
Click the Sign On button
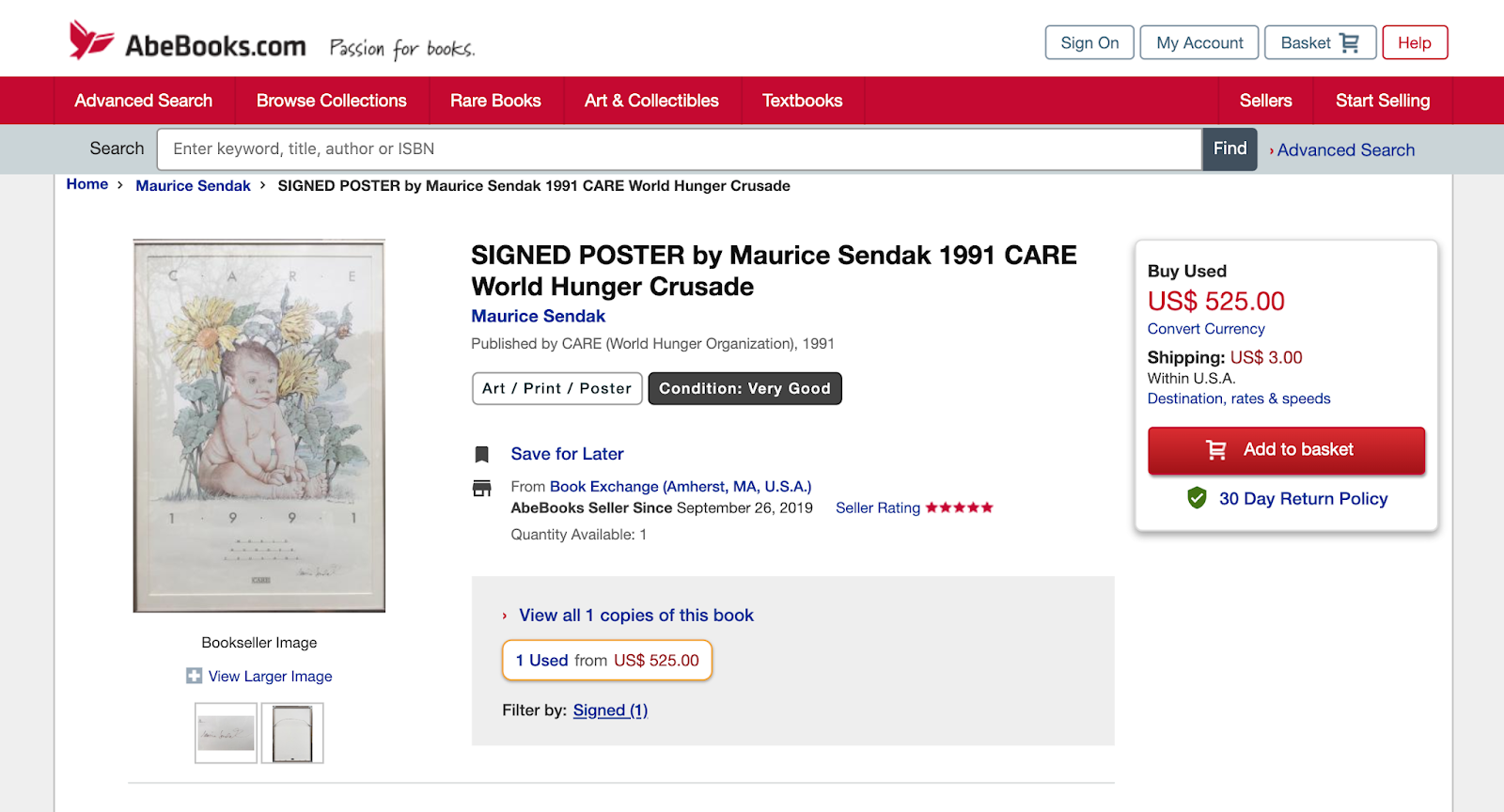click(x=1089, y=43)
